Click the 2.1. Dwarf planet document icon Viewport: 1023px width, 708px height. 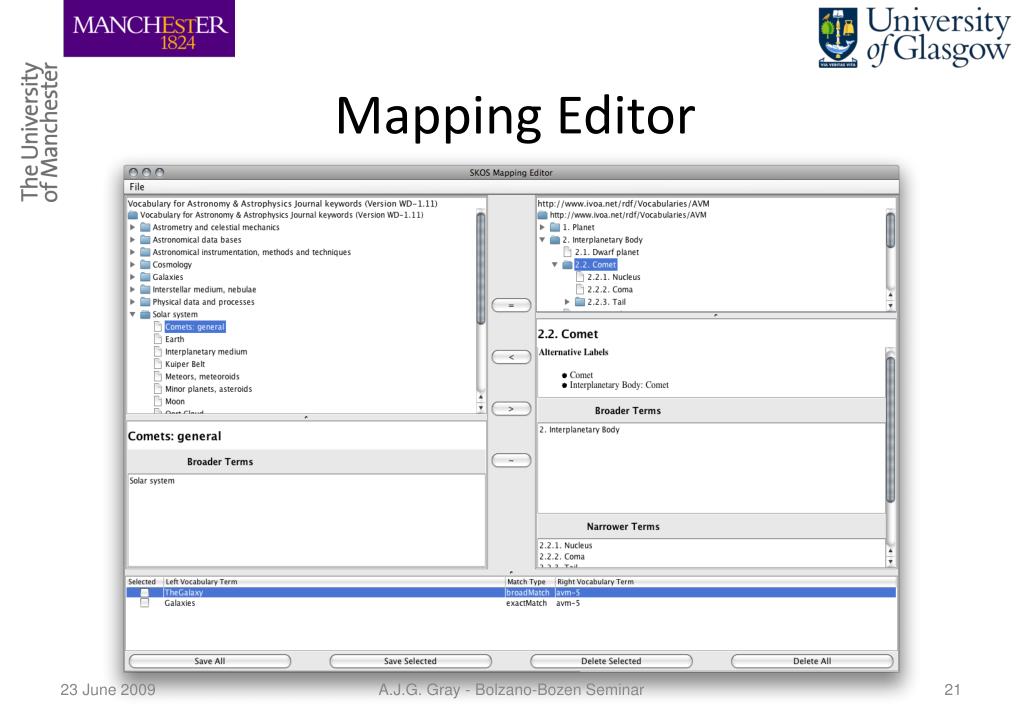click(568, 253)
